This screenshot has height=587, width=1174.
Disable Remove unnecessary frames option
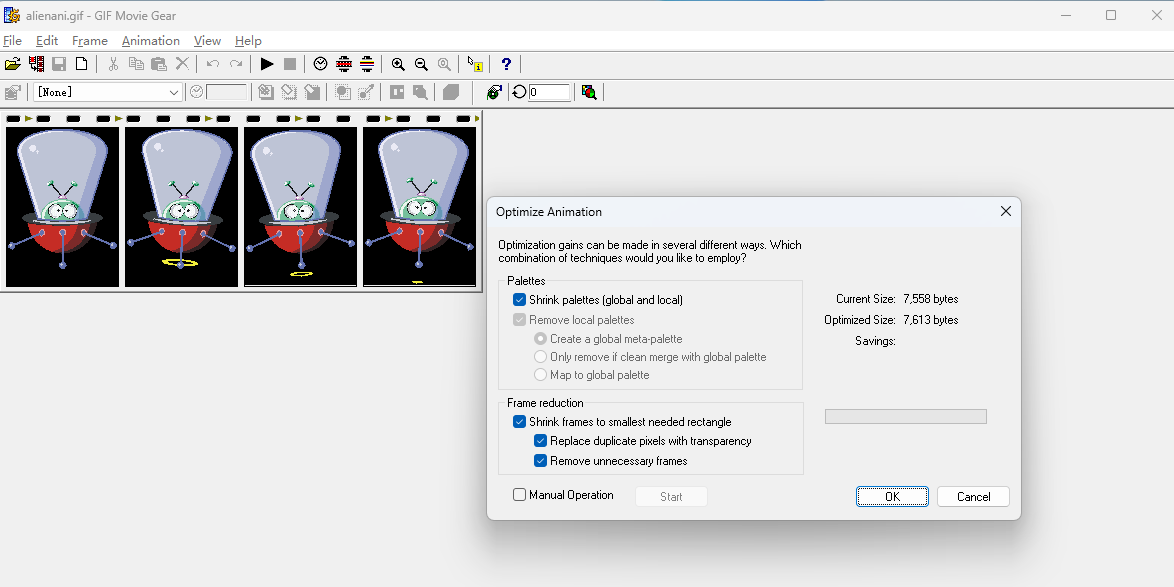click(540, 461)
